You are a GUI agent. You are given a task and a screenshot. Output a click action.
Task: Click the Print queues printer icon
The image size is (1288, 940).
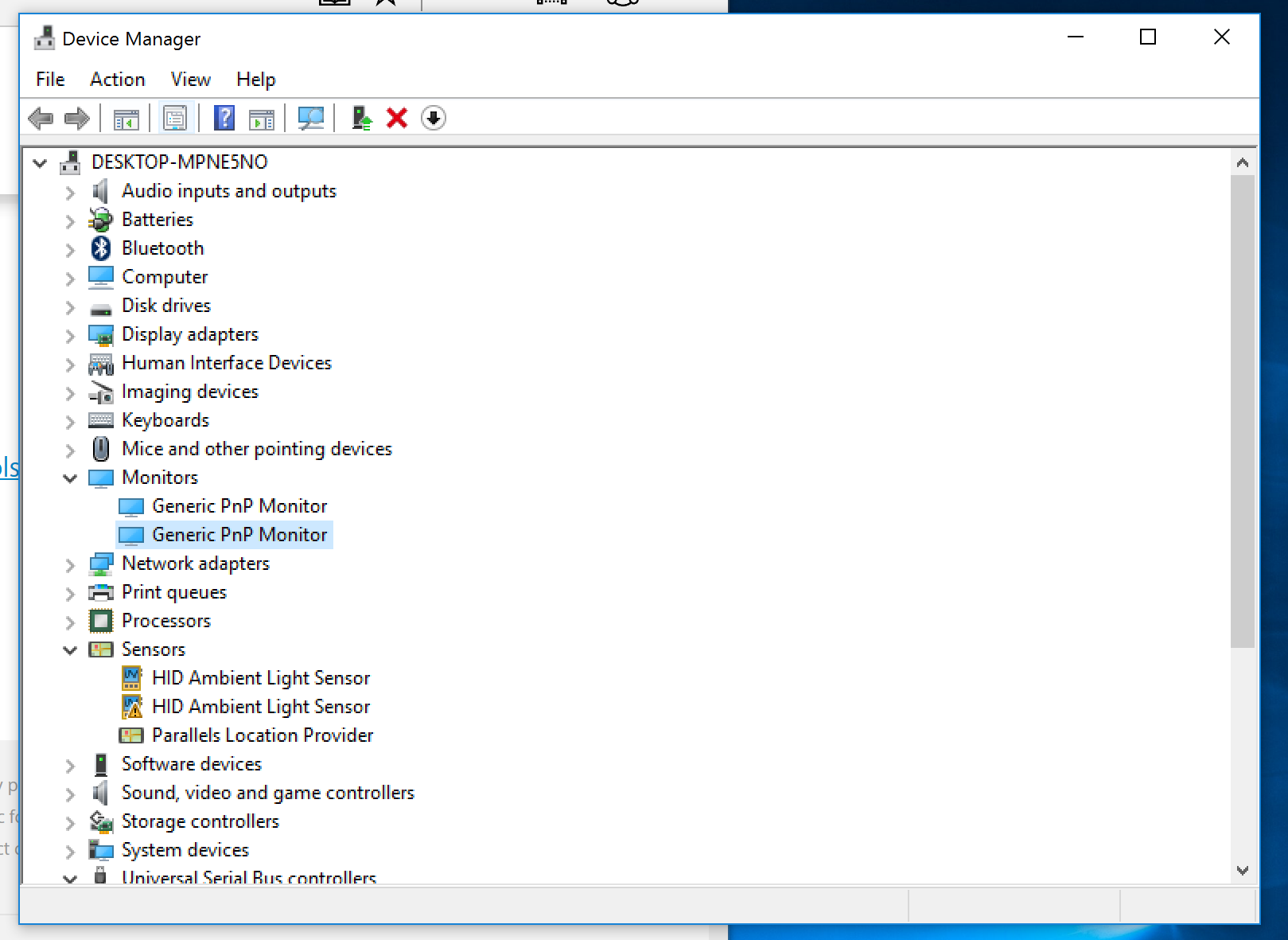click(x=101, y=592)
